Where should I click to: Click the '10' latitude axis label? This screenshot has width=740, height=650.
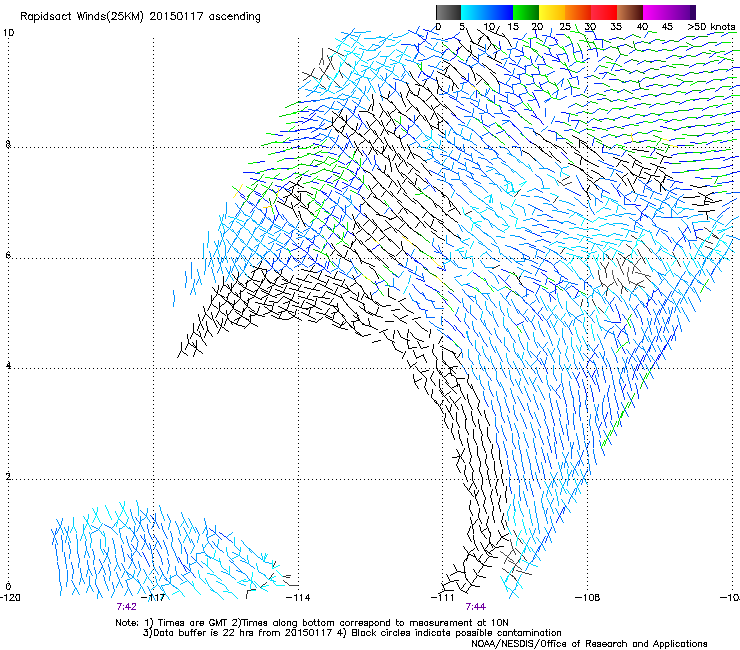pyautogui.click(x=8, y=33)
